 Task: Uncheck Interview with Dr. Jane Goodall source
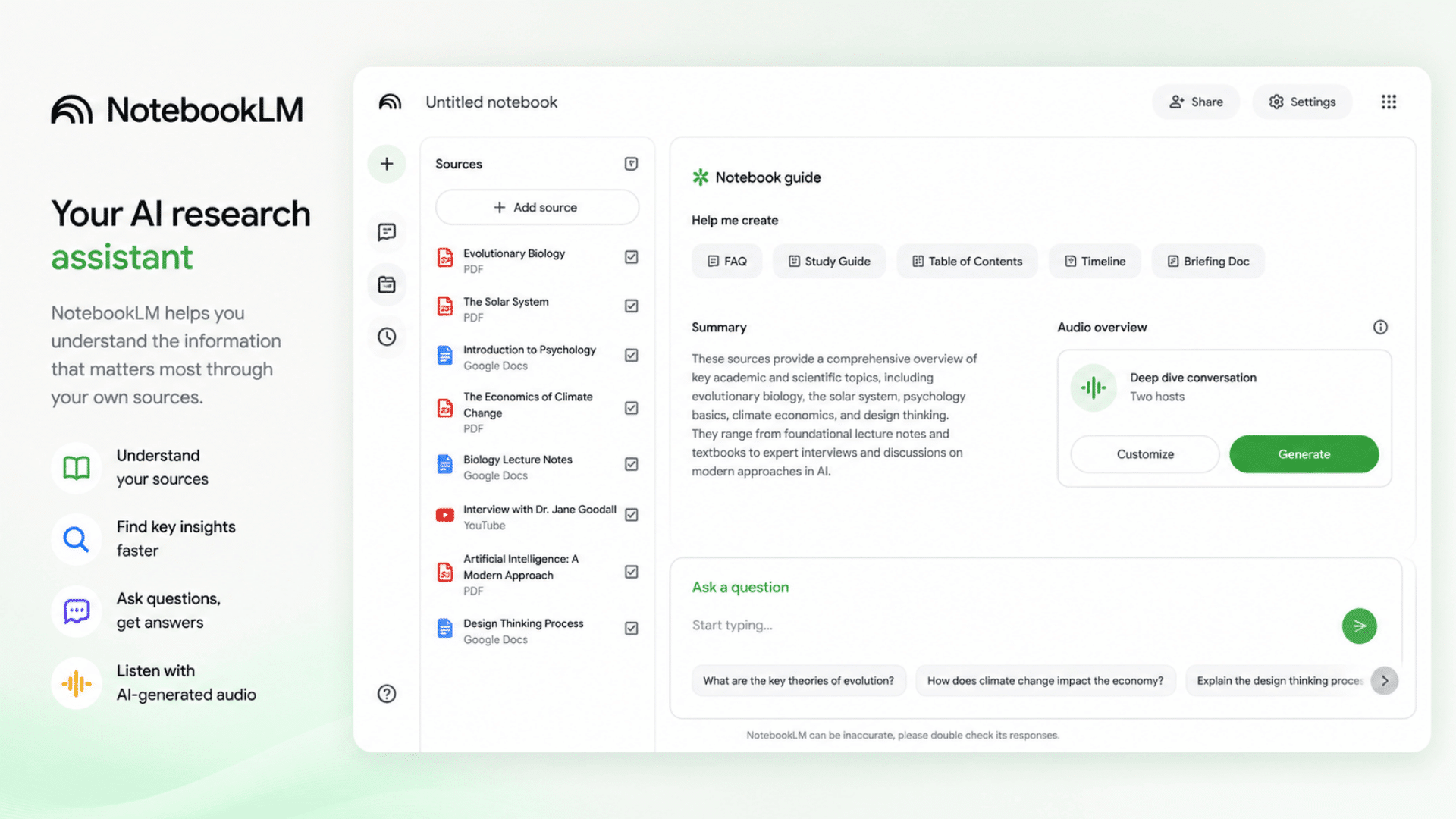coord(631,515)
